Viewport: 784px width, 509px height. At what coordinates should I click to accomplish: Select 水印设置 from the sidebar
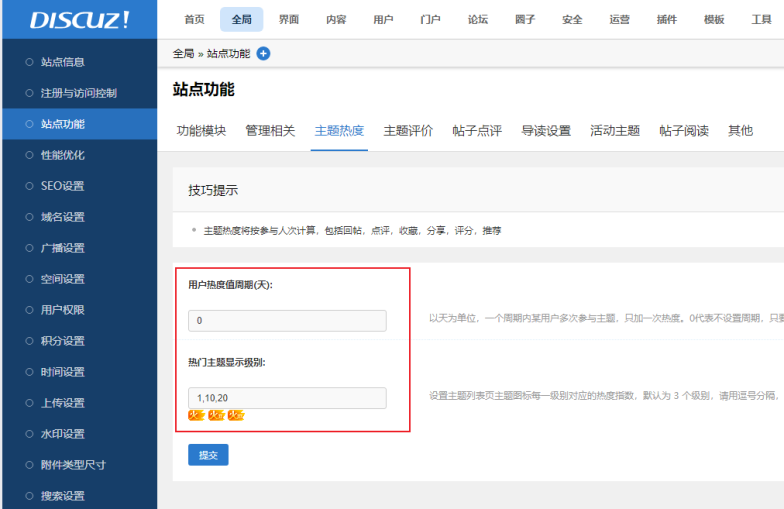click(62, 434)
